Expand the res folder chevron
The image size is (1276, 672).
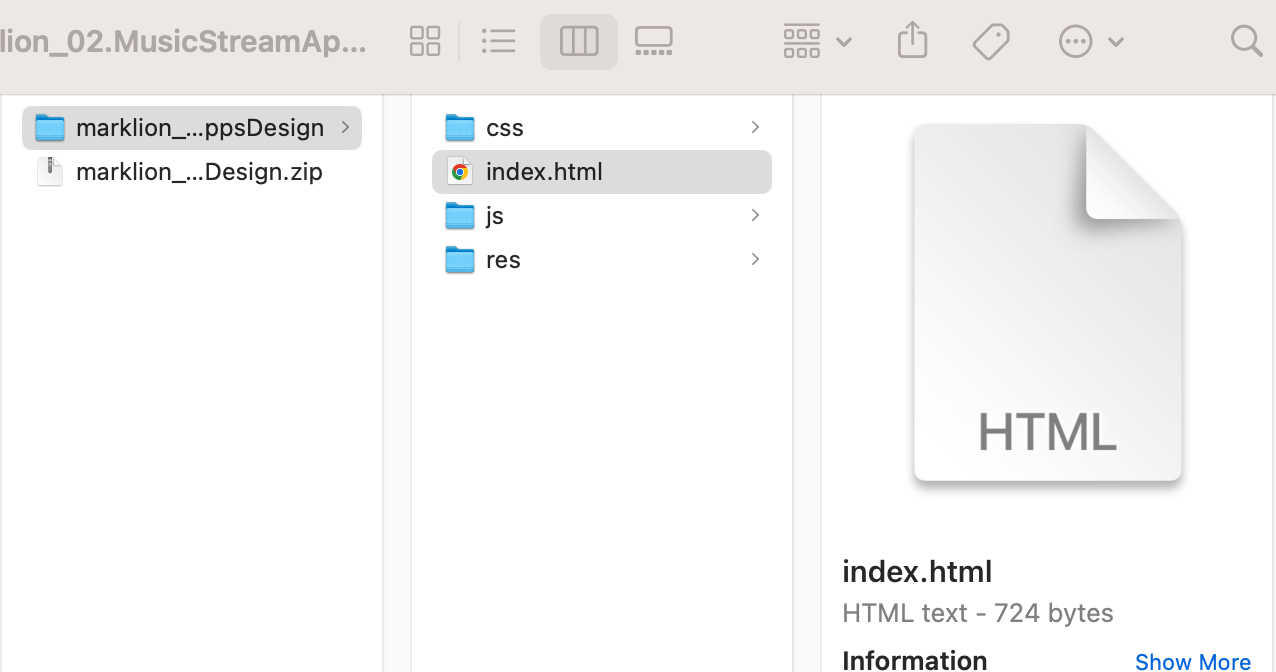click(x=755, y=260)
